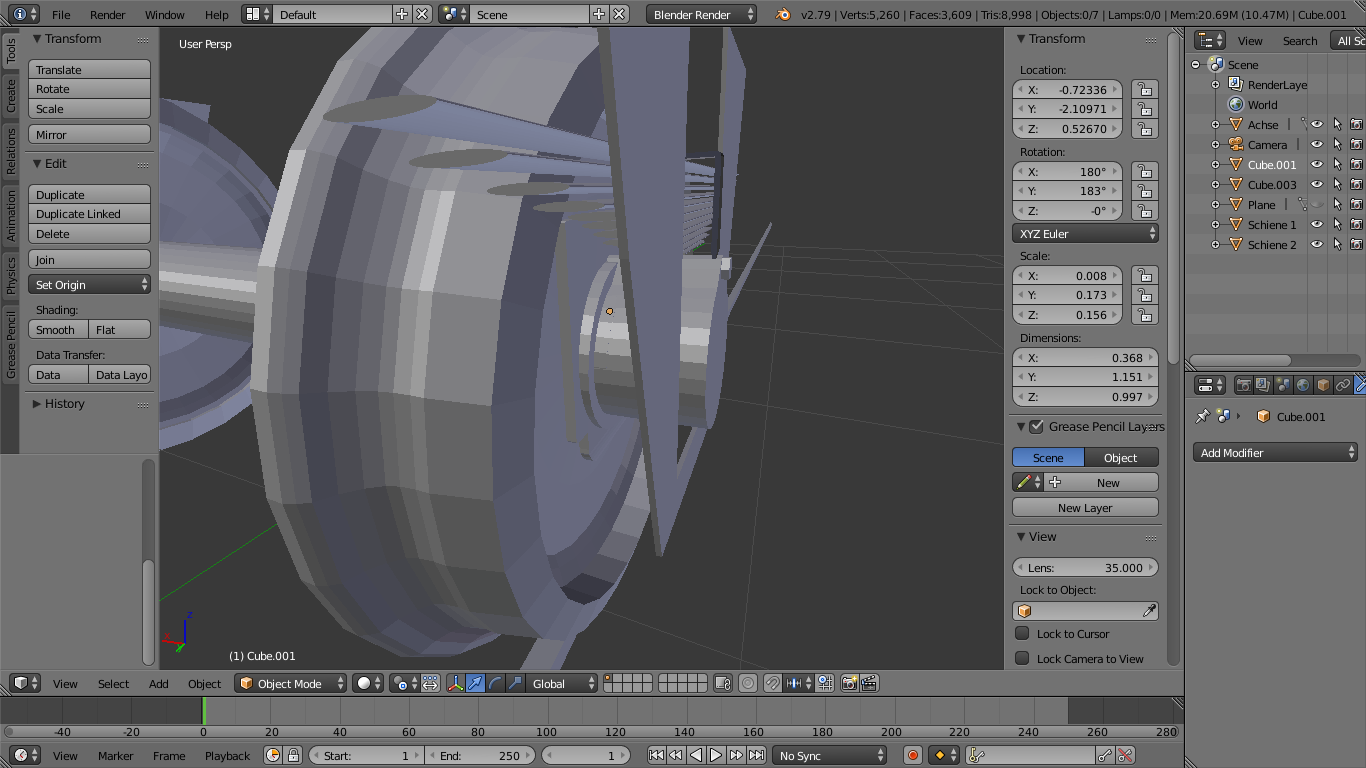Click the record auto-keyframe button in timeline
Screen dimensions: 1366x768
pyautogui.click(x=912, y=756)
